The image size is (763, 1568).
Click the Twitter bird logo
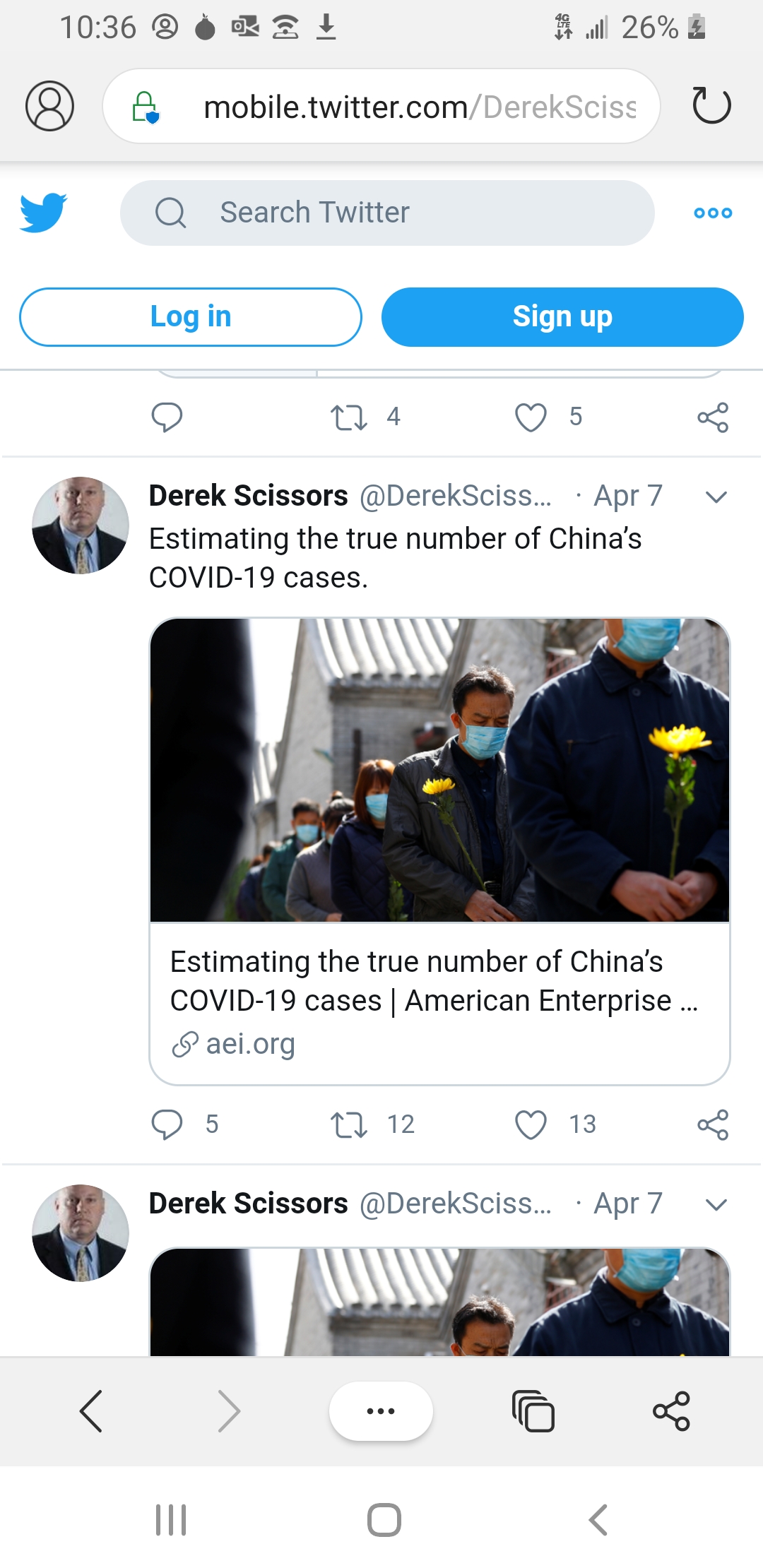pyautogui.click(x=45, y=212)
